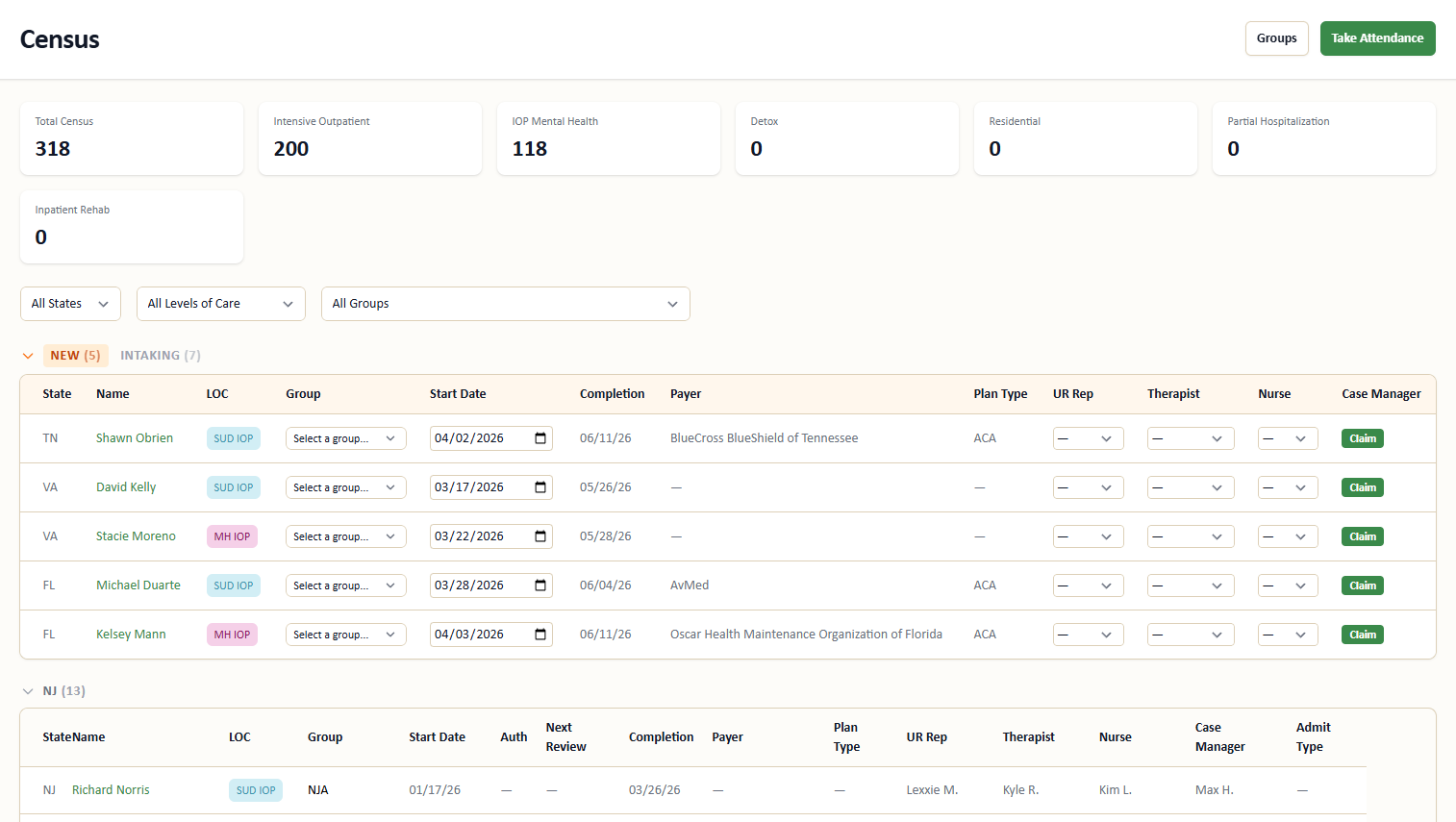Collapse the NEW section using its chevron
The image size is (1456, 822).
click(x=28, y=355)
